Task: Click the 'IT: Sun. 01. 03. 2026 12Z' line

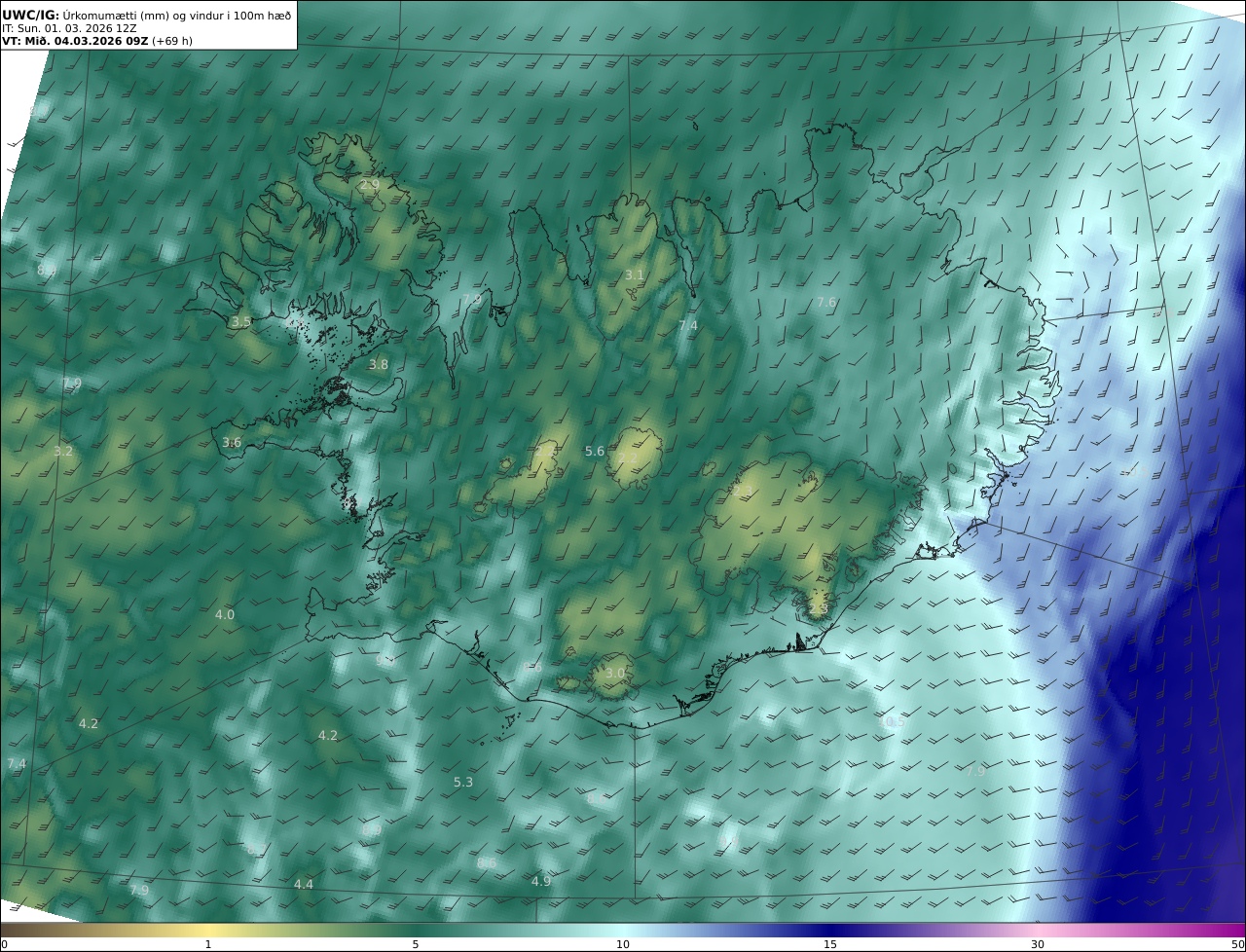Action: pos(69,28)
